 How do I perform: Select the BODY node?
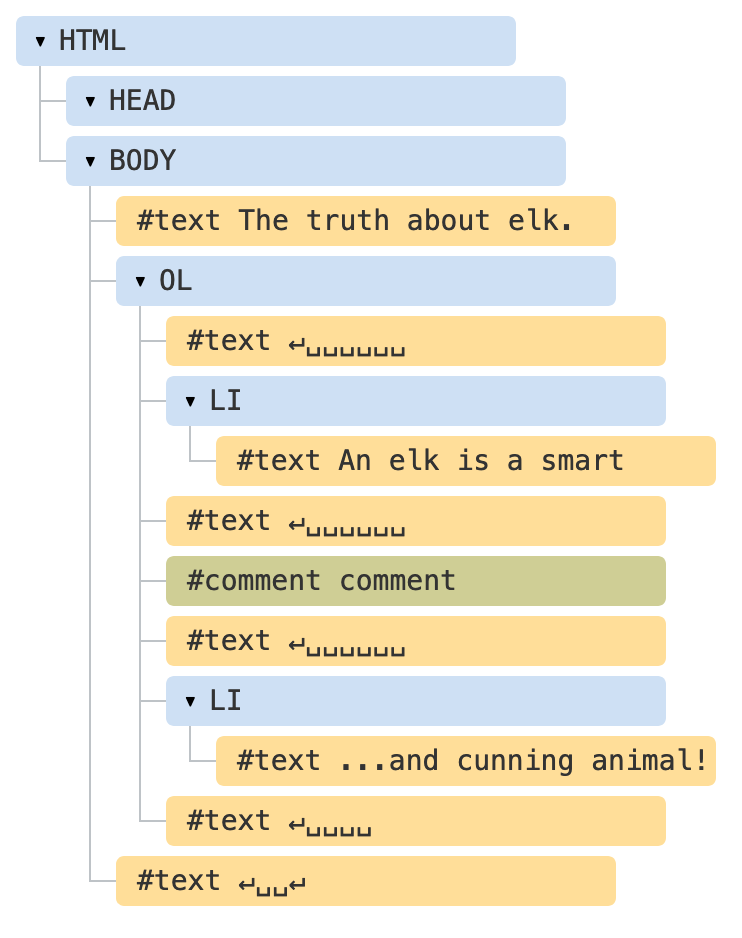316,161
